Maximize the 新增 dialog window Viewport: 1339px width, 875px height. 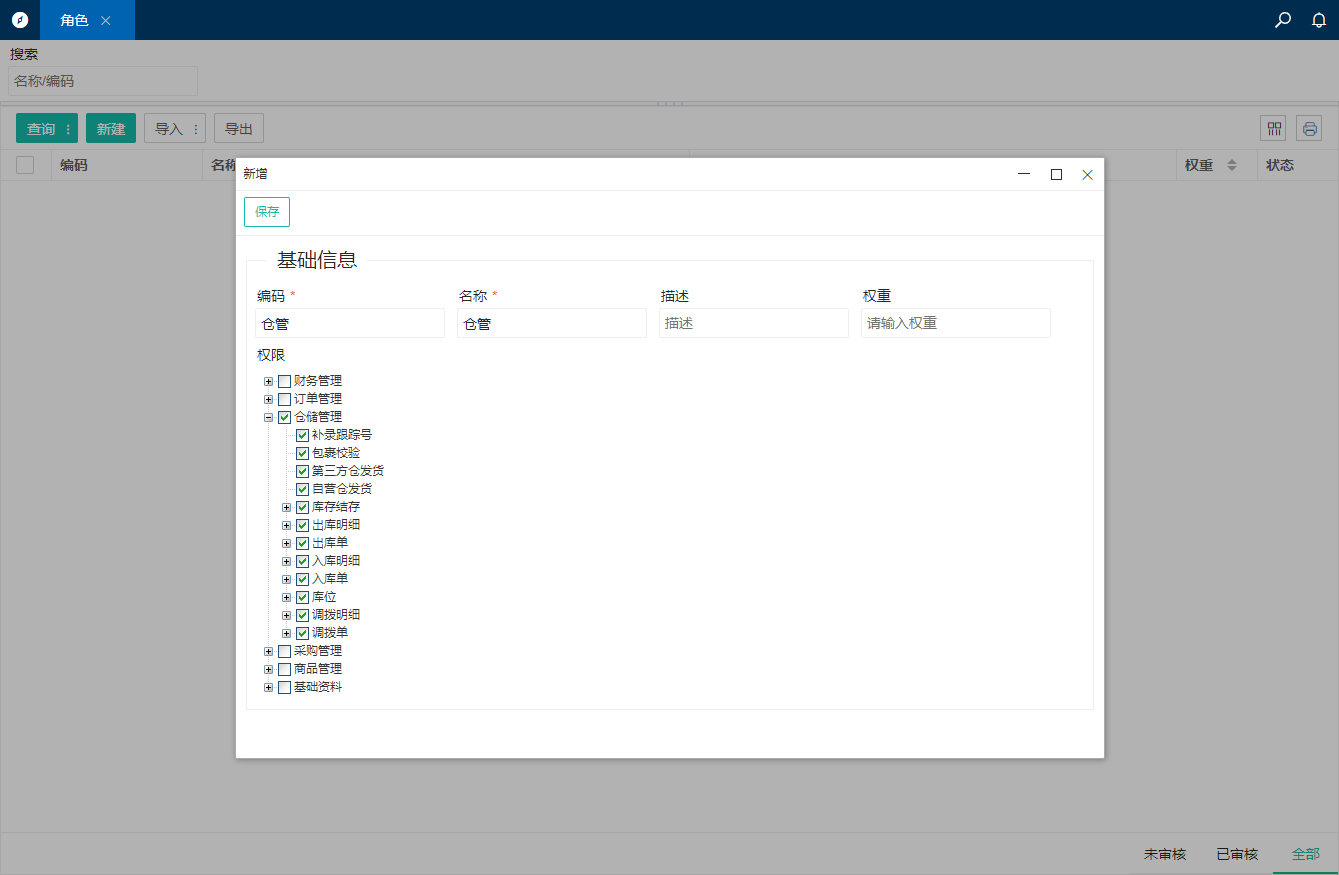pyautogui.click(x=1056, y=174)
